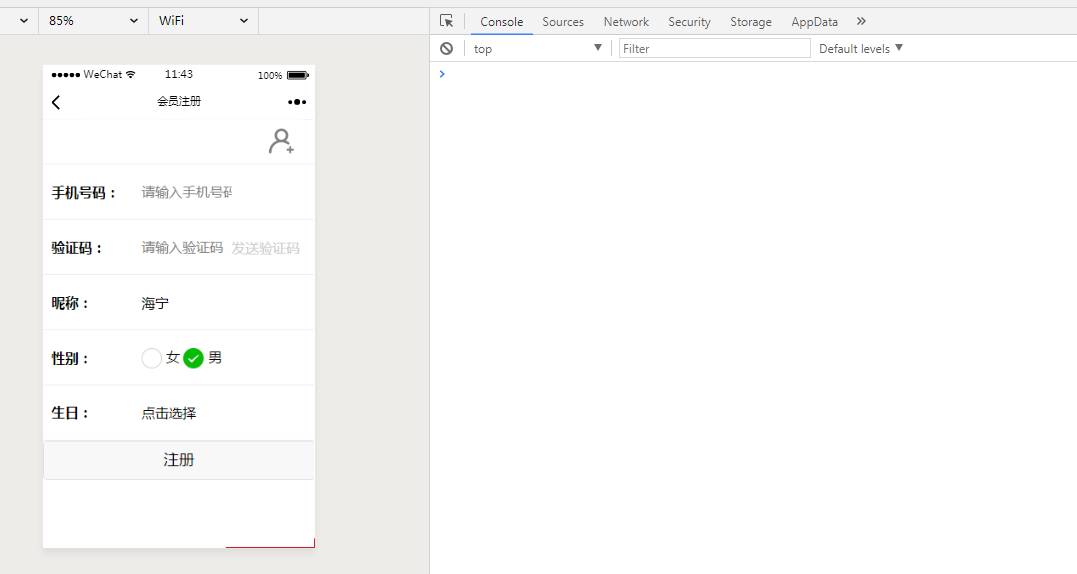Clear console with the no-entry icon
This screenshot has height=574, width=1077.
[x=446, y=49]
